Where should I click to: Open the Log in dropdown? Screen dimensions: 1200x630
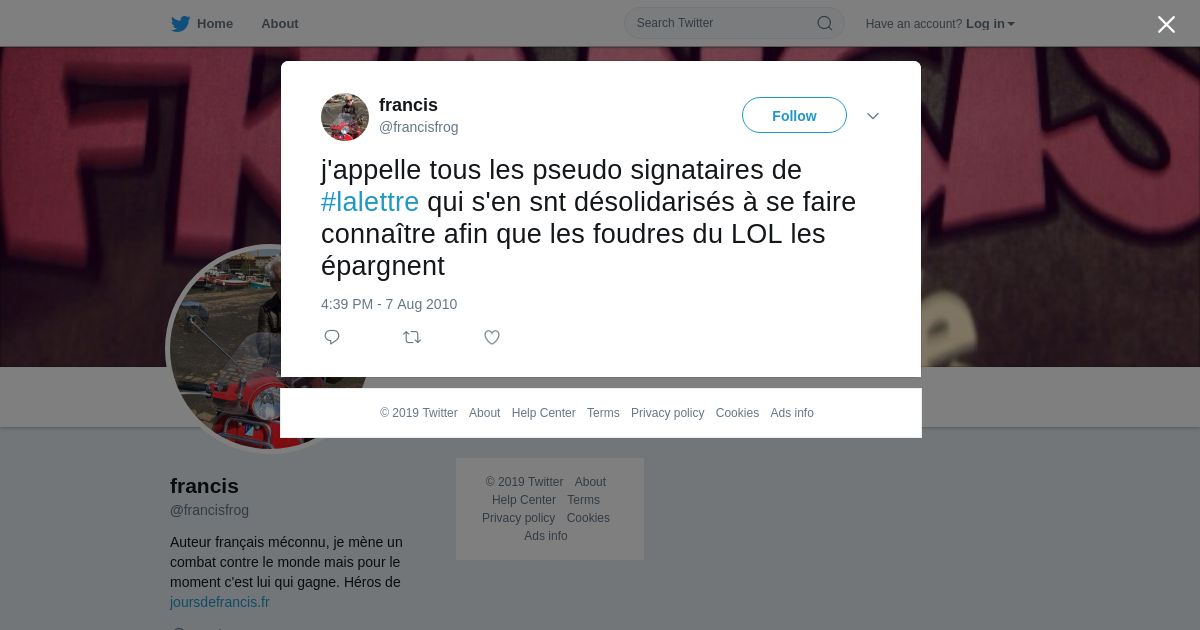990,24
